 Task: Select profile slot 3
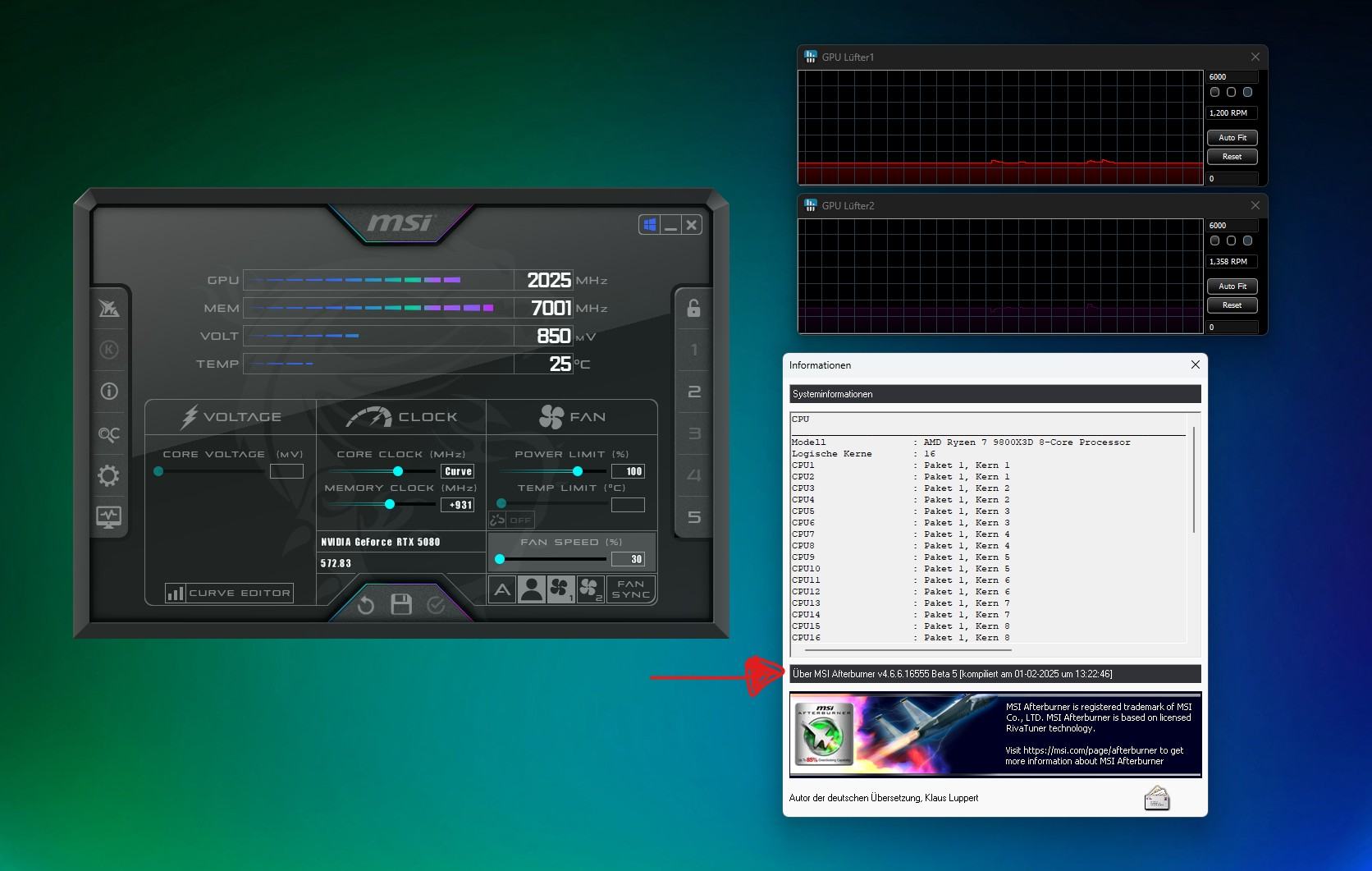point(694,434)
